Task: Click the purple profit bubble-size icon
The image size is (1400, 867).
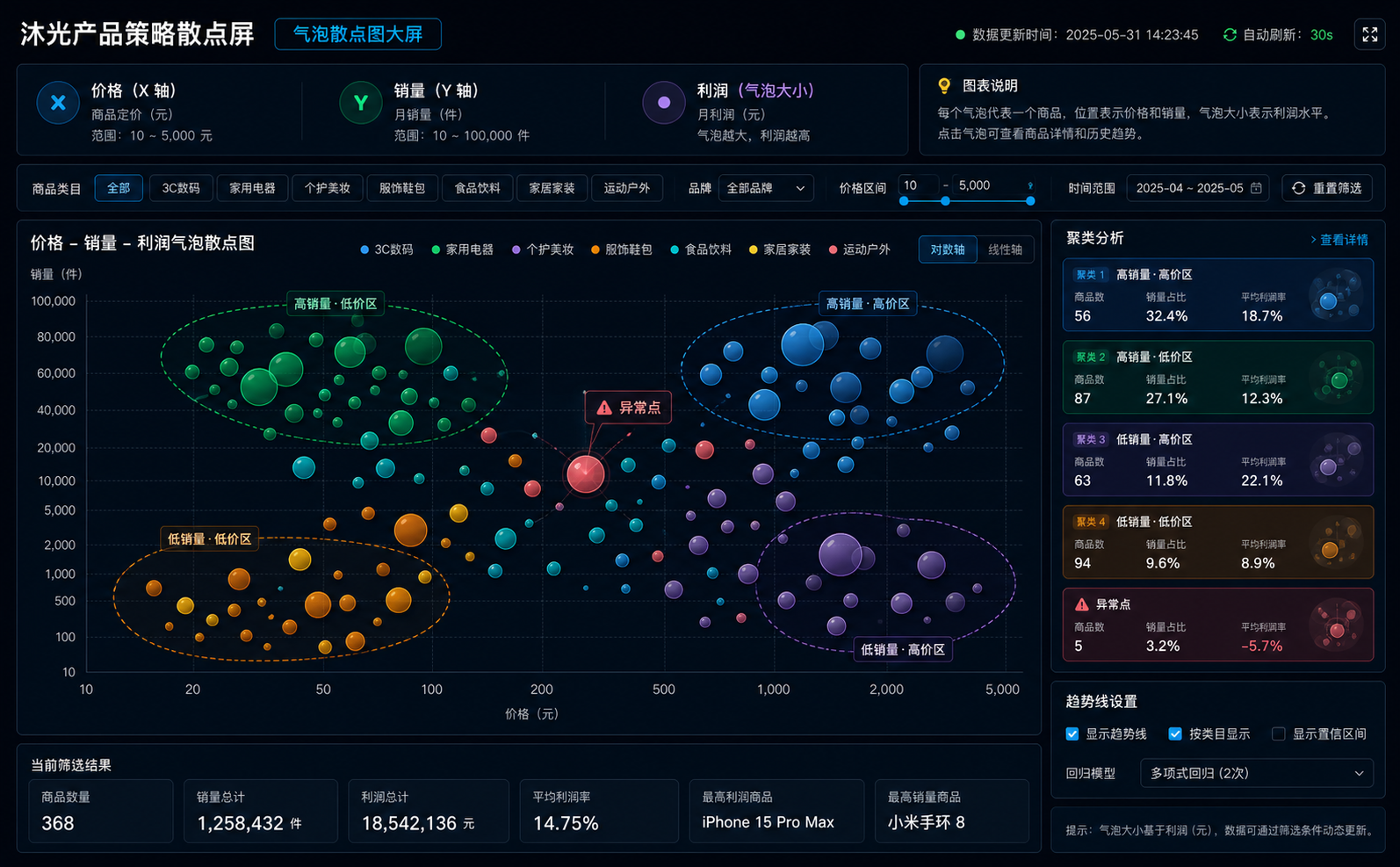Action: [664, 103]
